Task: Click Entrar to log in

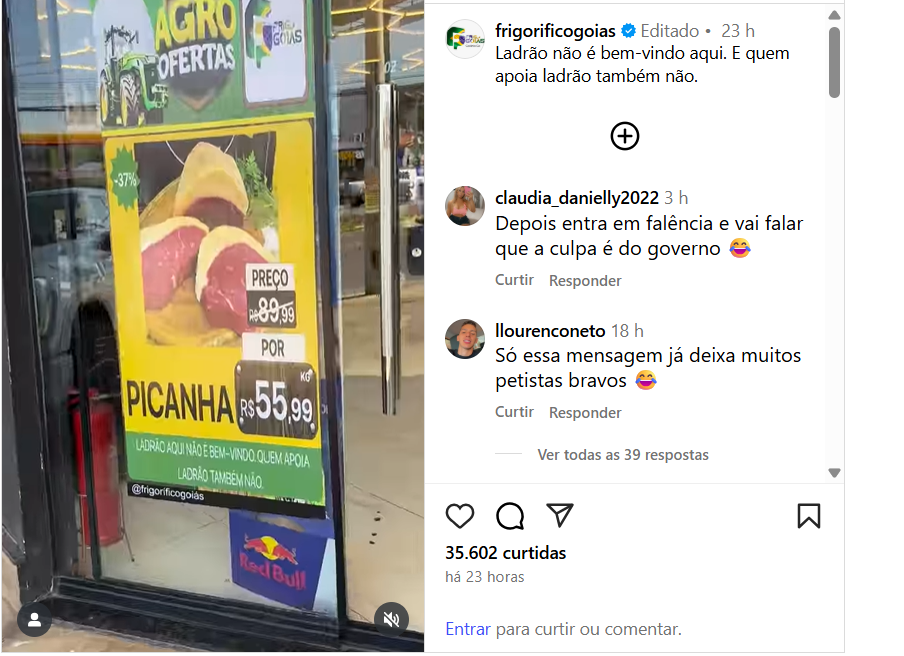Action: click(x=468, y=629)
